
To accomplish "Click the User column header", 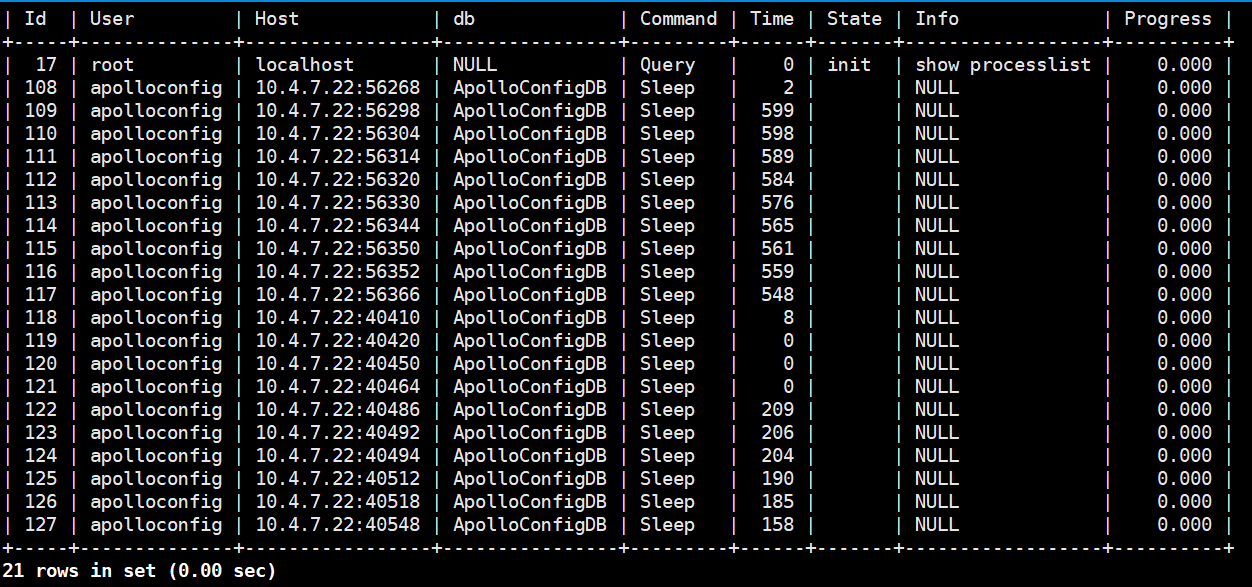I will point(111,19).
